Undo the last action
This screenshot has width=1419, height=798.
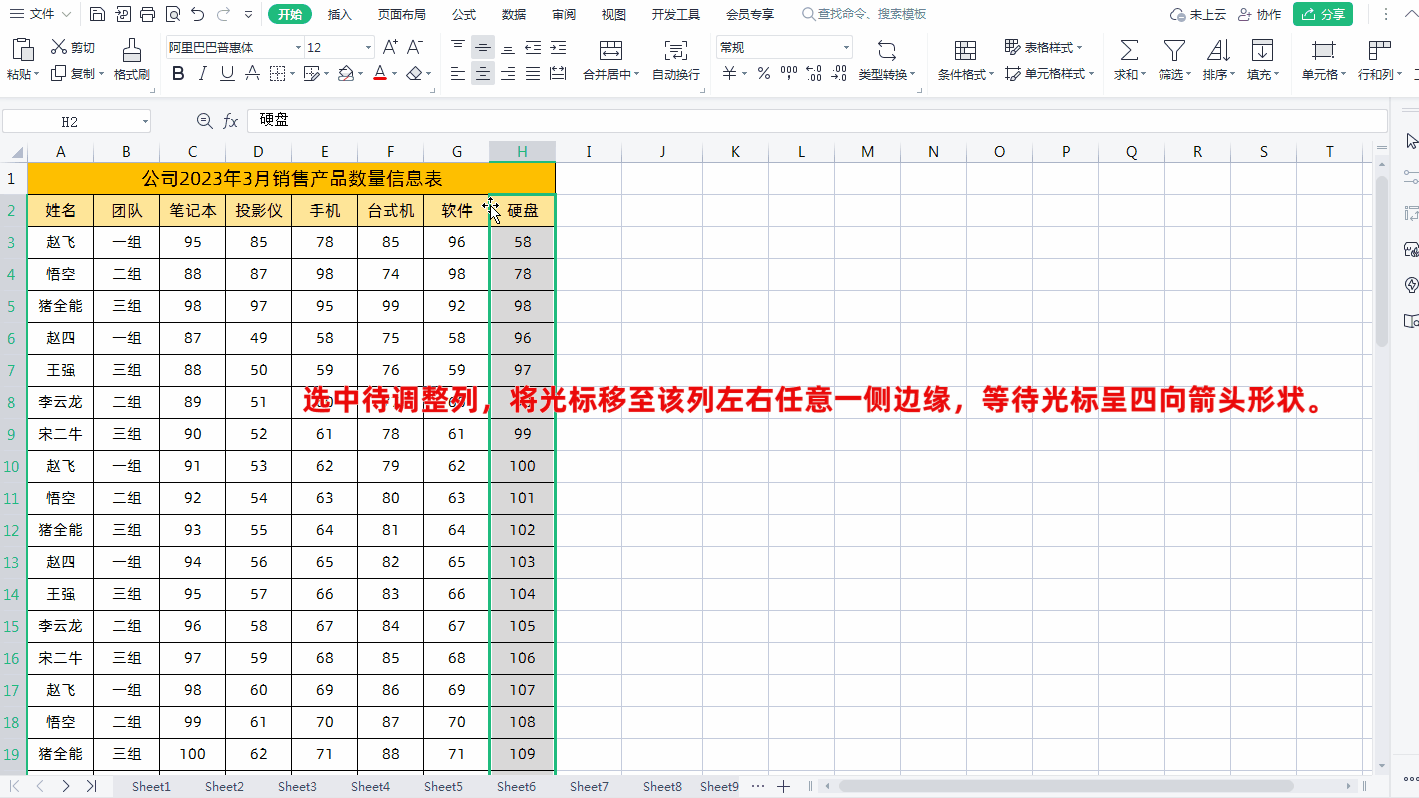click(197, 14)
